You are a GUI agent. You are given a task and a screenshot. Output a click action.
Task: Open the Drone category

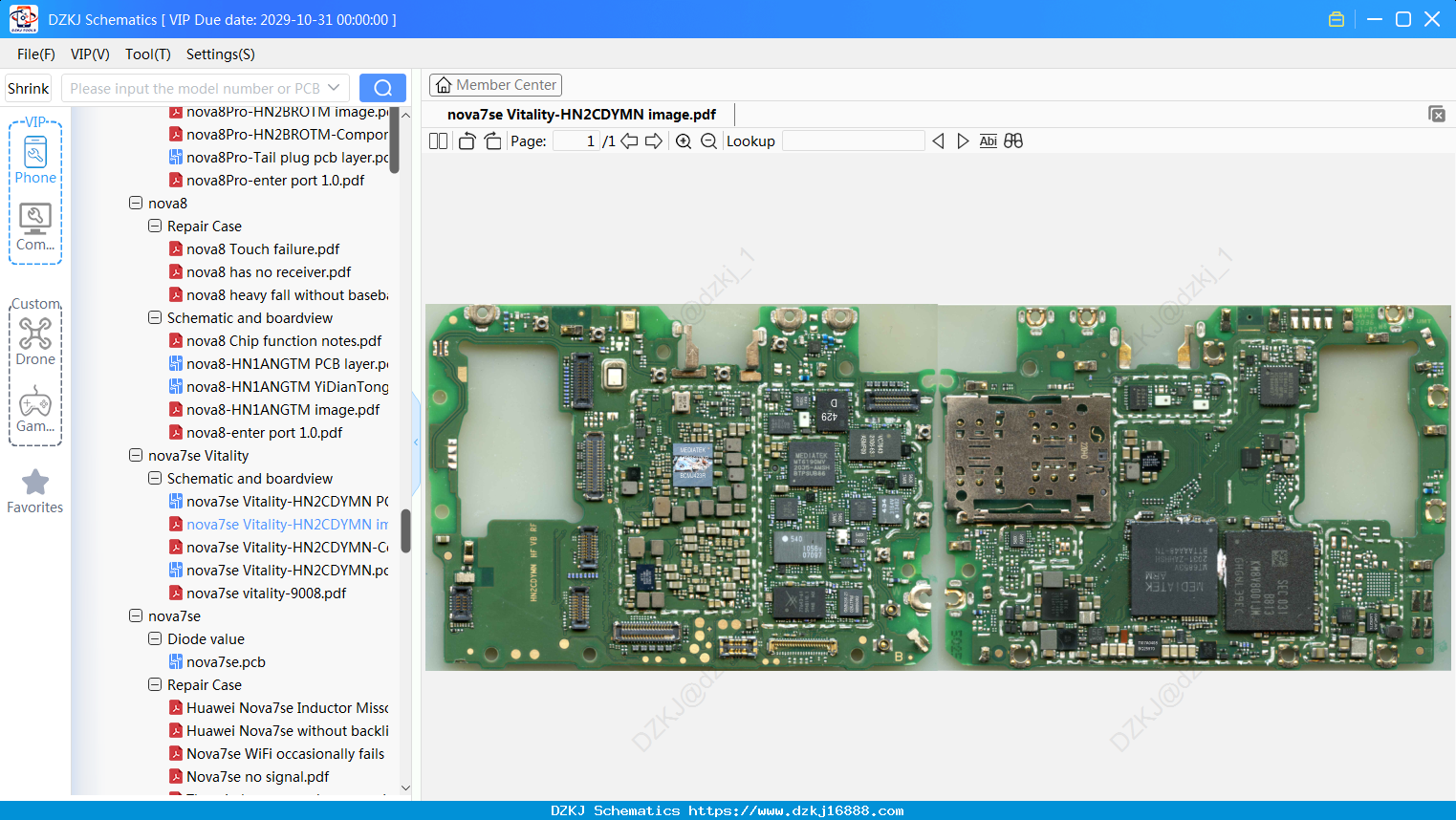(x=35, y=341)
